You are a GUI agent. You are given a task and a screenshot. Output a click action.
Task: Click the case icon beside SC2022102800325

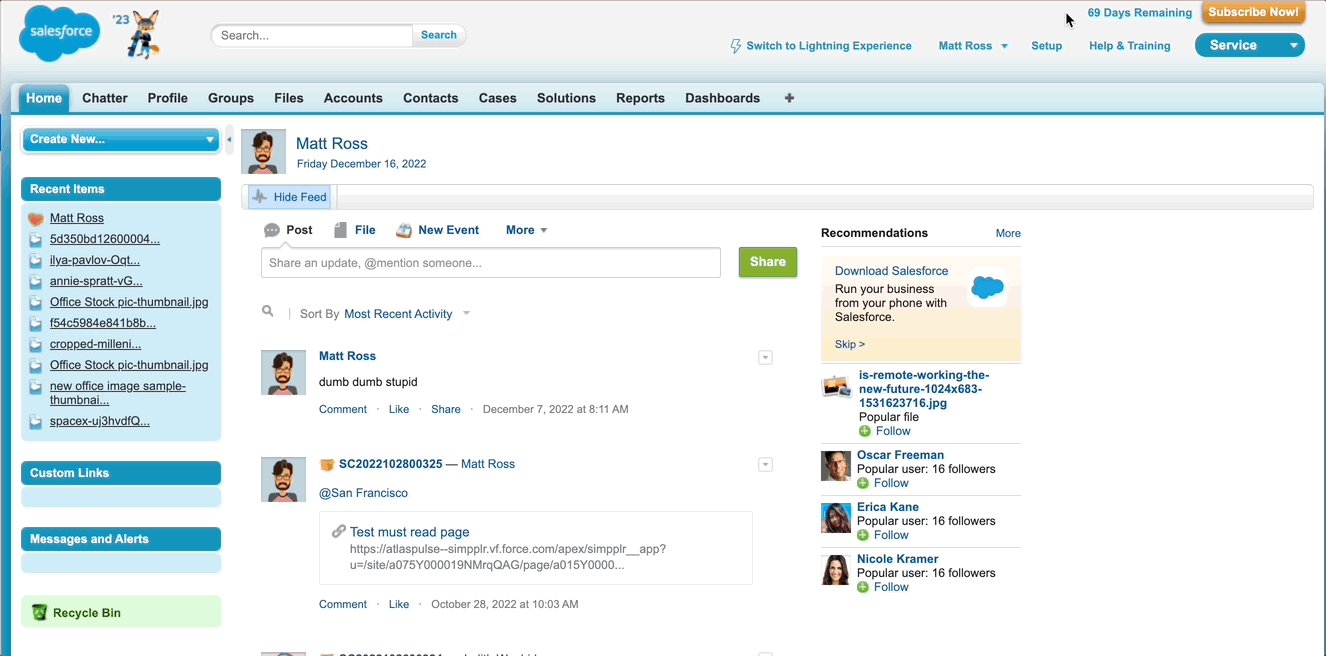(x=327, y=464)
